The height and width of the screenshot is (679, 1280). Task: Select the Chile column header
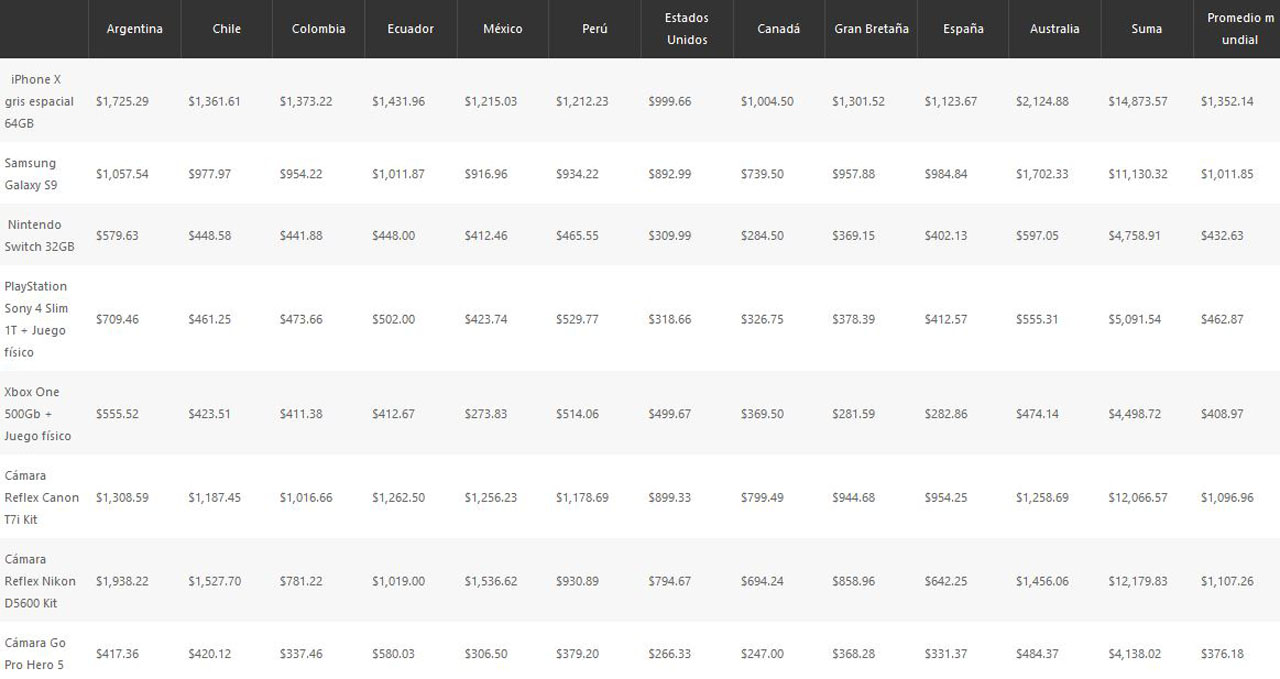(x=227, y=29)
